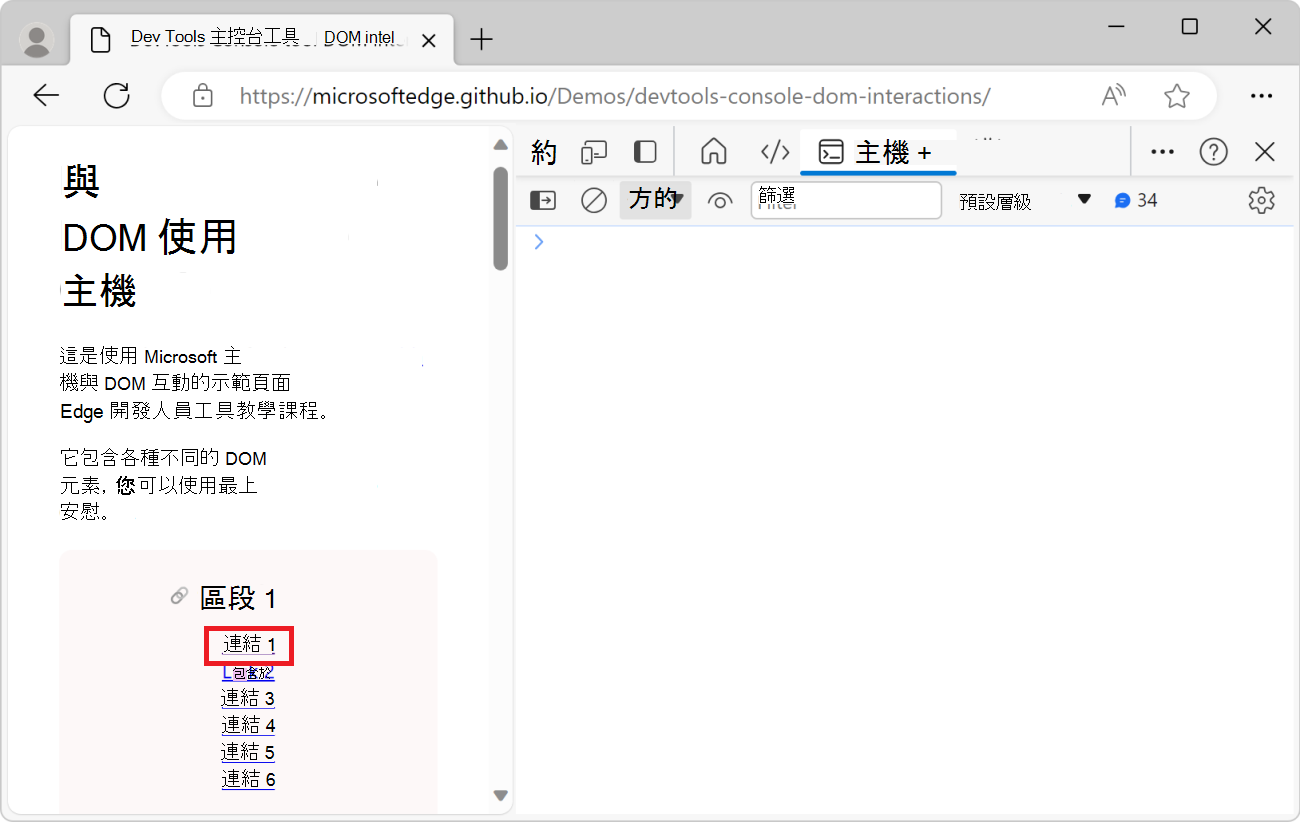Clear the console

pos(594,201)
